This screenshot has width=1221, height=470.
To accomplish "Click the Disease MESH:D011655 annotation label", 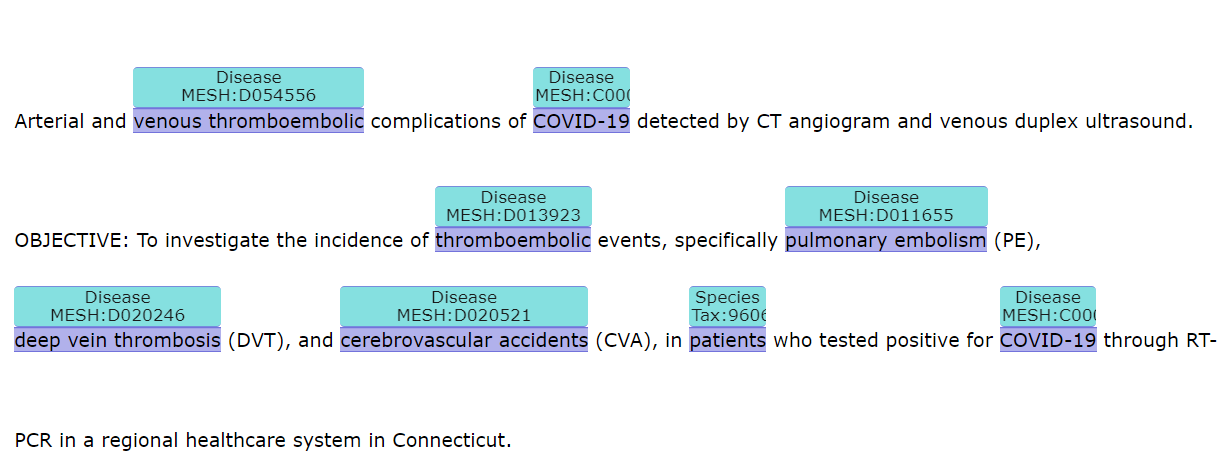I will click(x=886, y=206).
